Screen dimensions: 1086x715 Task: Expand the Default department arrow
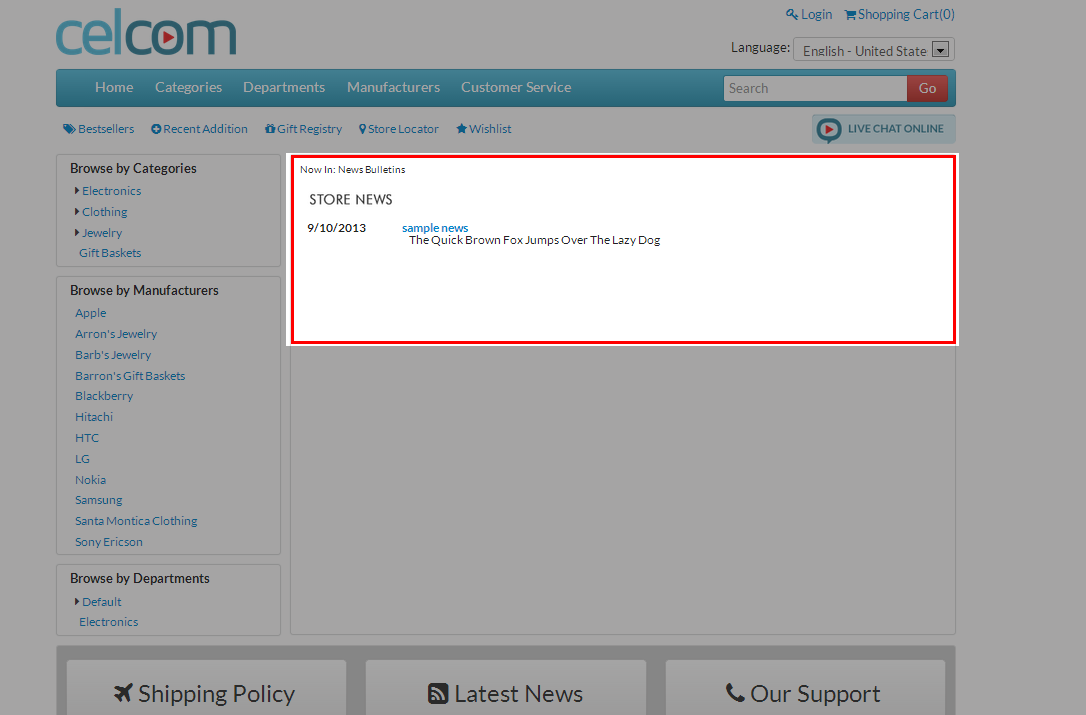pos(77,601)
